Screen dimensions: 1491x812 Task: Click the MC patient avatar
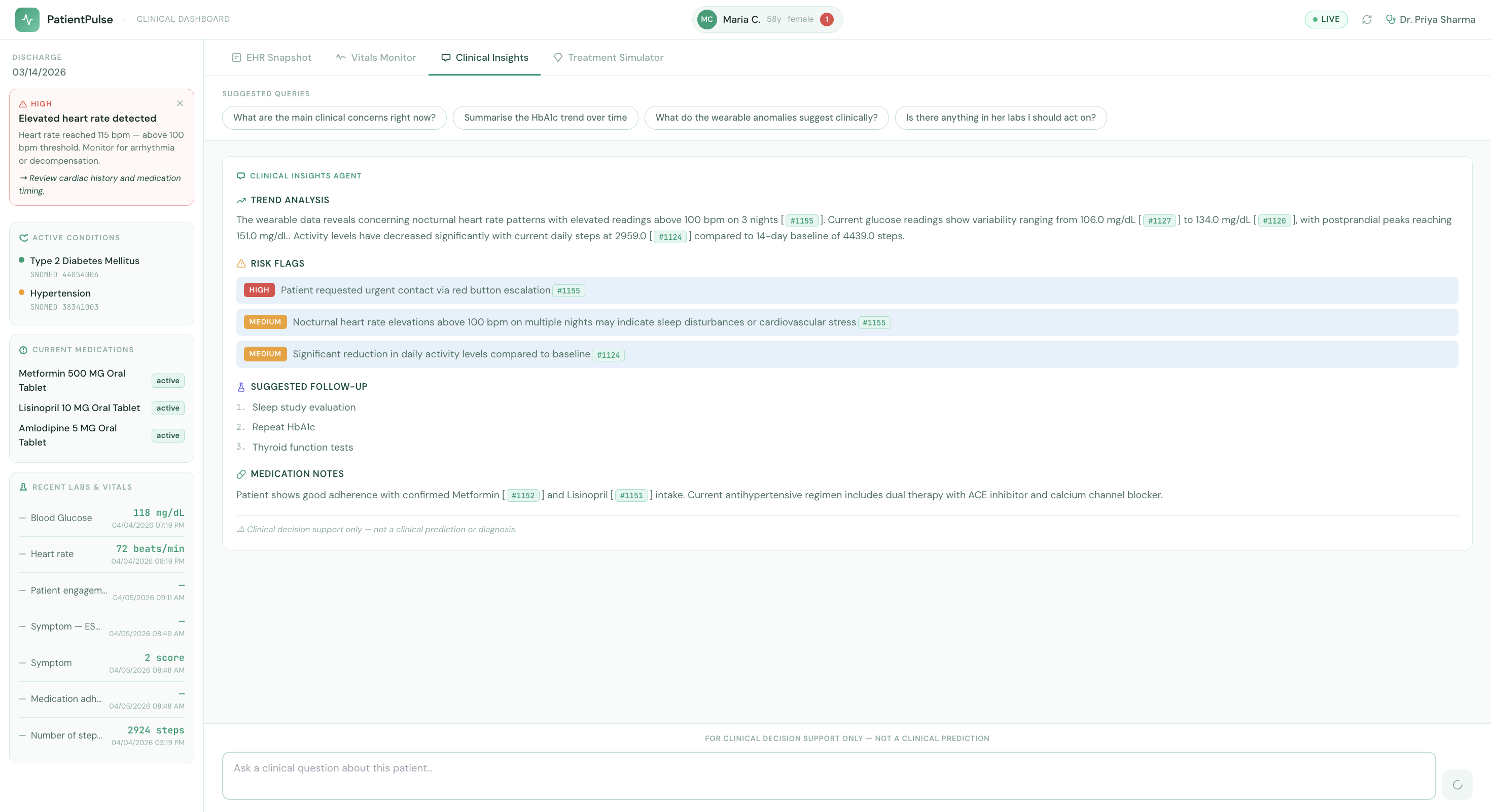click(707, 19)
